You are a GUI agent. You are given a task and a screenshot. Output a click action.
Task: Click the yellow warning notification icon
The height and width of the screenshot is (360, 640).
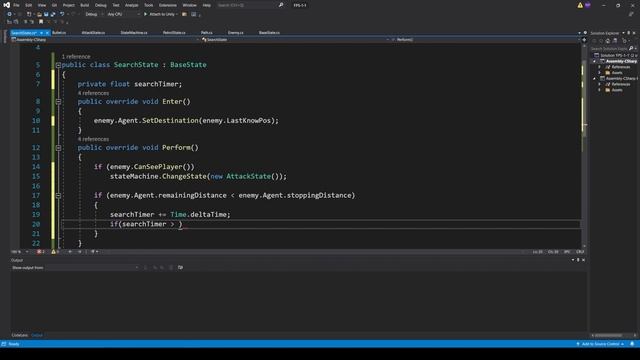580,5
